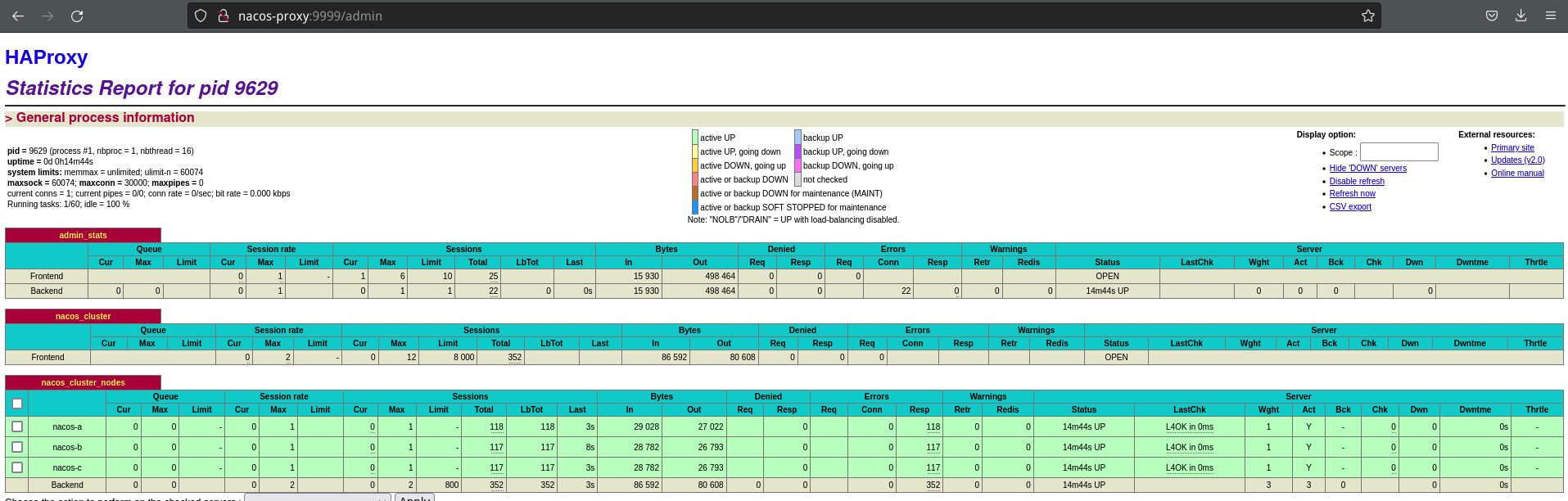Click '14m44s UP' in admin_stats Backend row
Image resolution: width=1568 pixels, height=501 pixels.
pos(1107,291)
